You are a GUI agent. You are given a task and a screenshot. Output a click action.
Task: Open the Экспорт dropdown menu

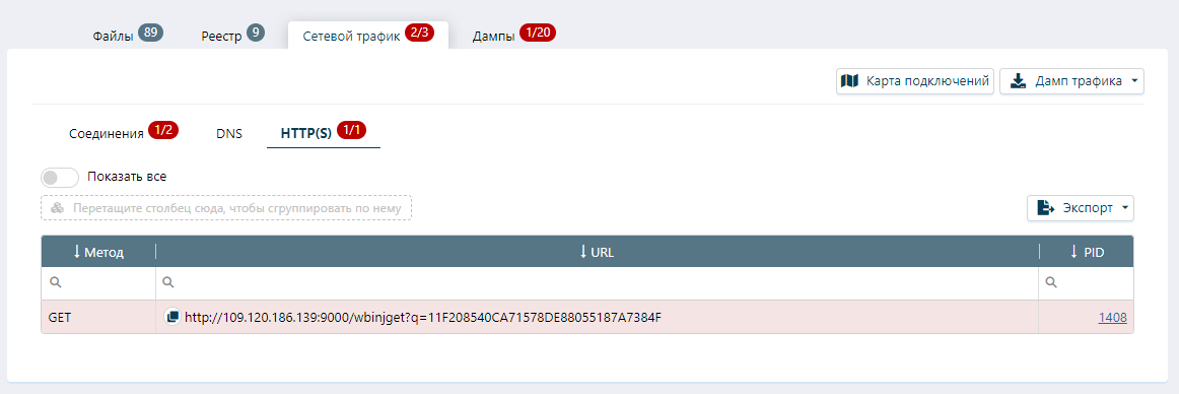(1080, 208)
